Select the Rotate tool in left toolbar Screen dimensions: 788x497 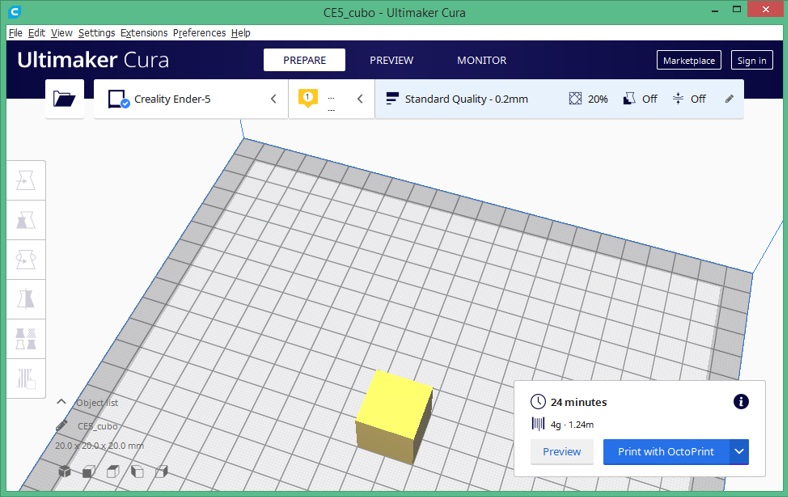click(x=26, y=260)
